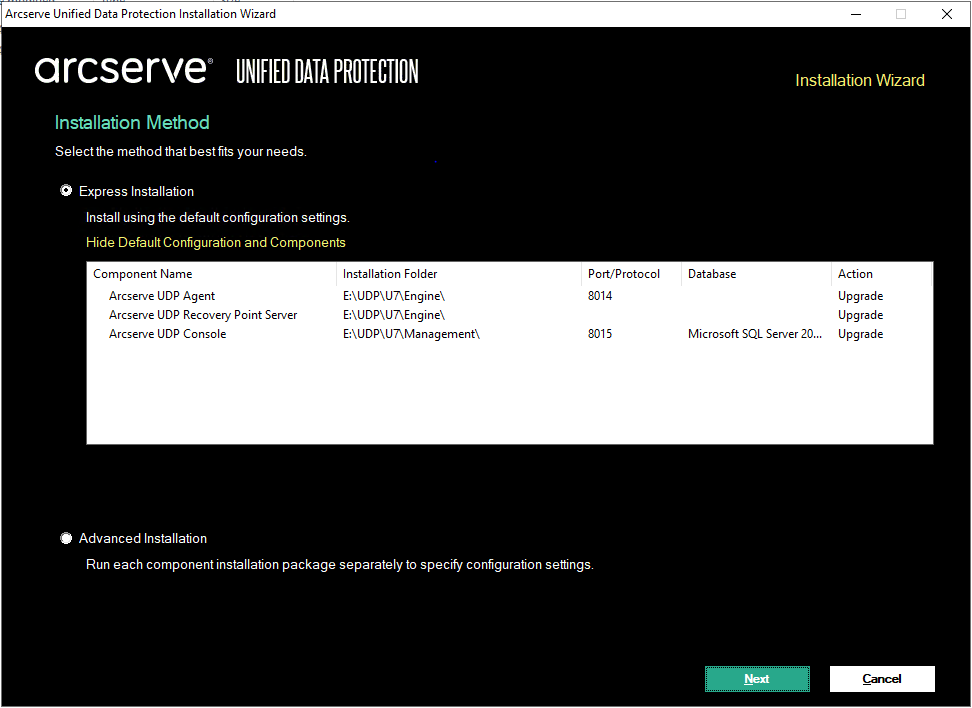Click the Action column header
The width and height of the screenshot is (972, 708).
881,274
